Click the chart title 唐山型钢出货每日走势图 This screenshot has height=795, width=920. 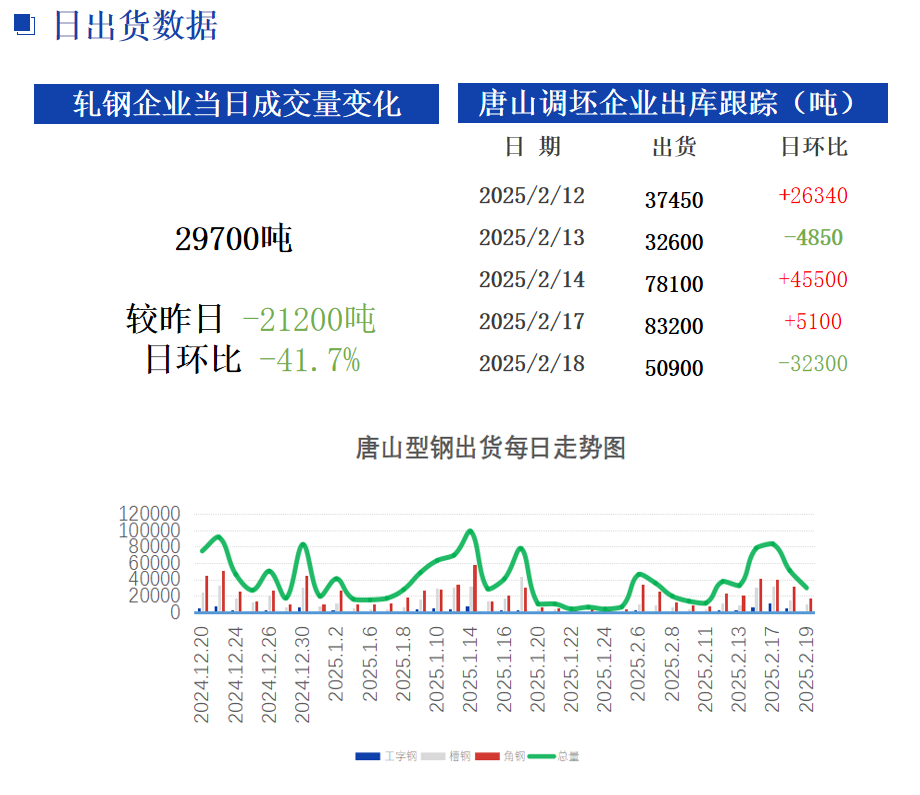(490, 448)
